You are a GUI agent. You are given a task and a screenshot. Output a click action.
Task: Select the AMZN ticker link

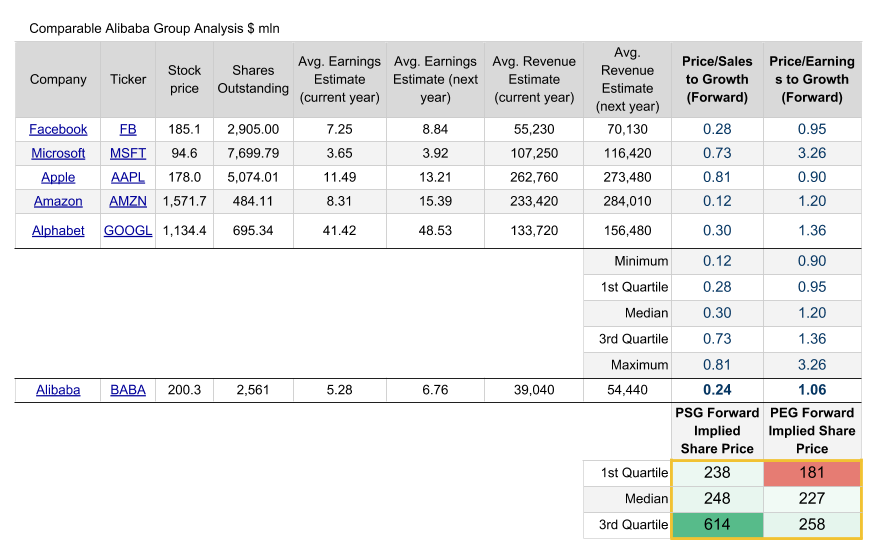pyautogui.click(x=128, y=201)
